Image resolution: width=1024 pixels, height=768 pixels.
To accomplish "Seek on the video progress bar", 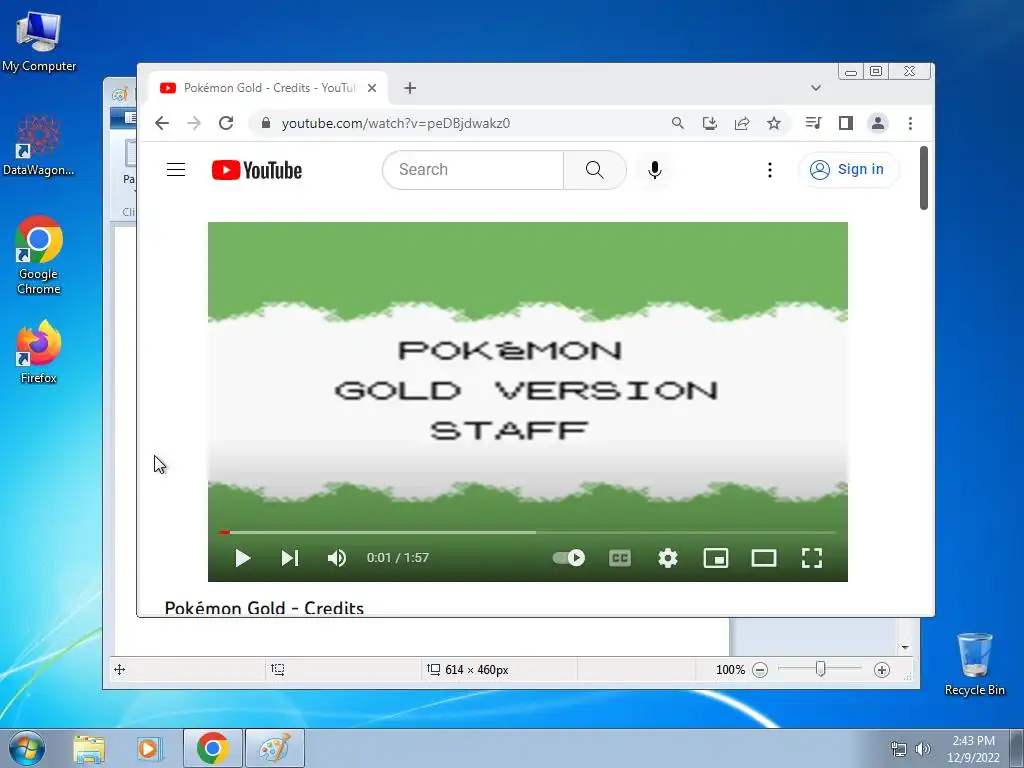I will pyautogui.click(x=528, y=532).
